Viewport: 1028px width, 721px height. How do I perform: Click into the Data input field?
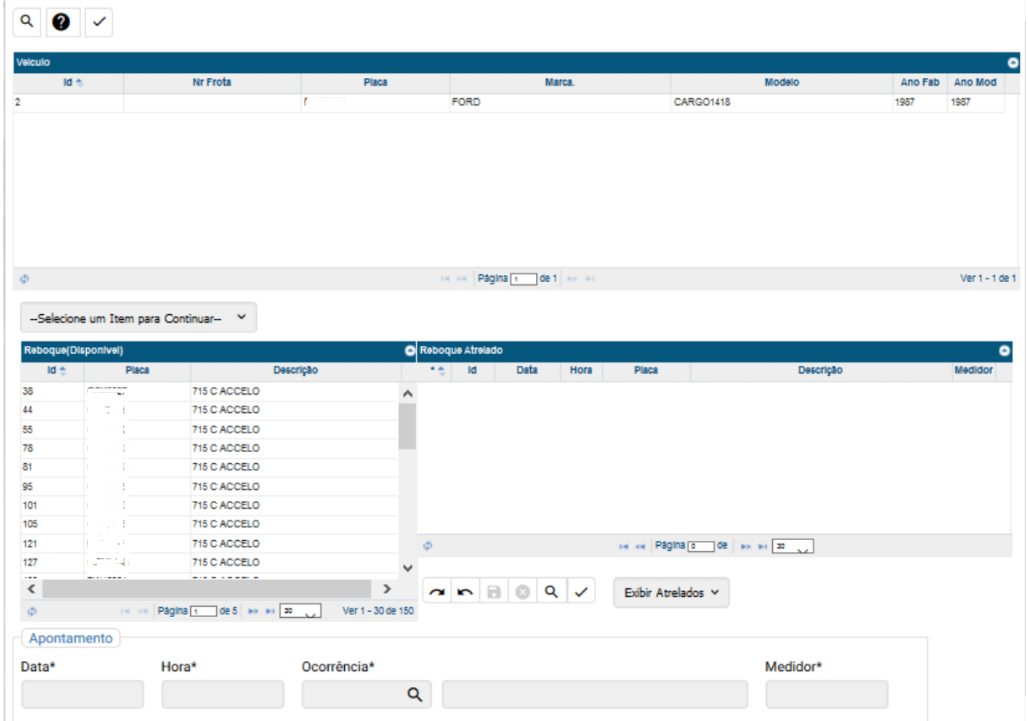82,694
